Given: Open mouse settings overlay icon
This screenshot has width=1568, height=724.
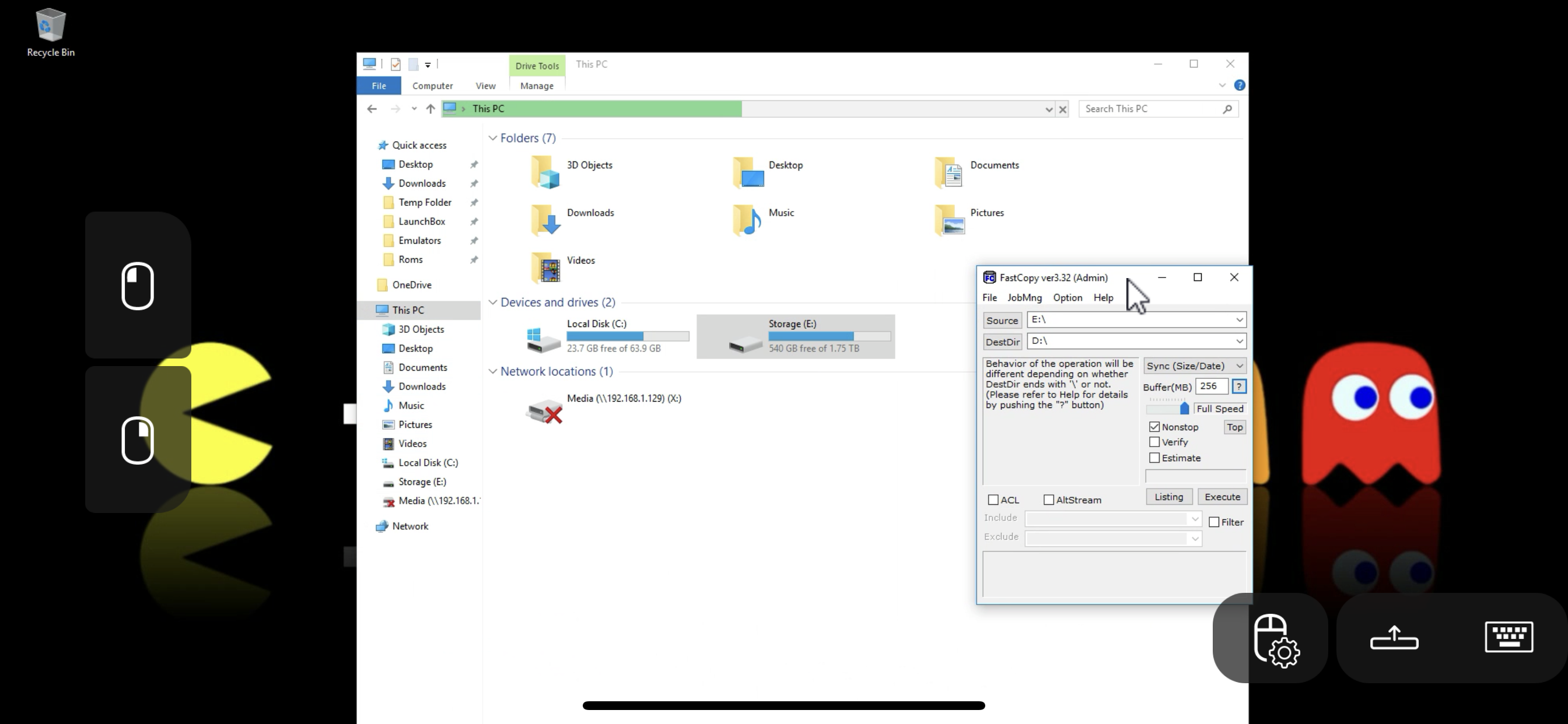Looking at the screenshot, I should (x=1276, y=640).
